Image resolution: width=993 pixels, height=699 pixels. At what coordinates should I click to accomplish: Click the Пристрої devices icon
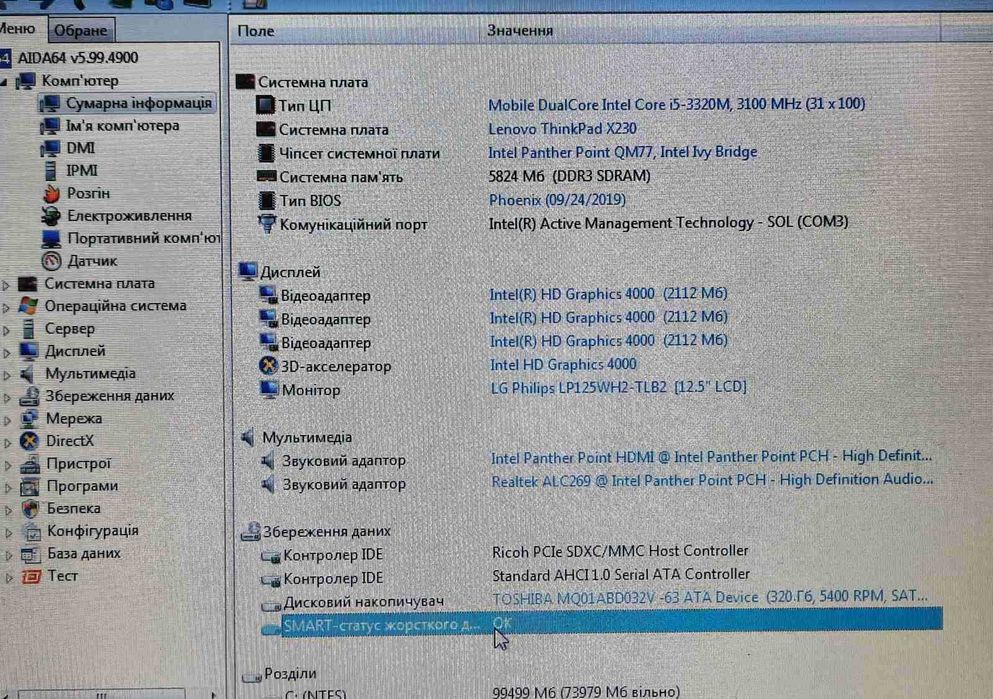tap(30, 464)
